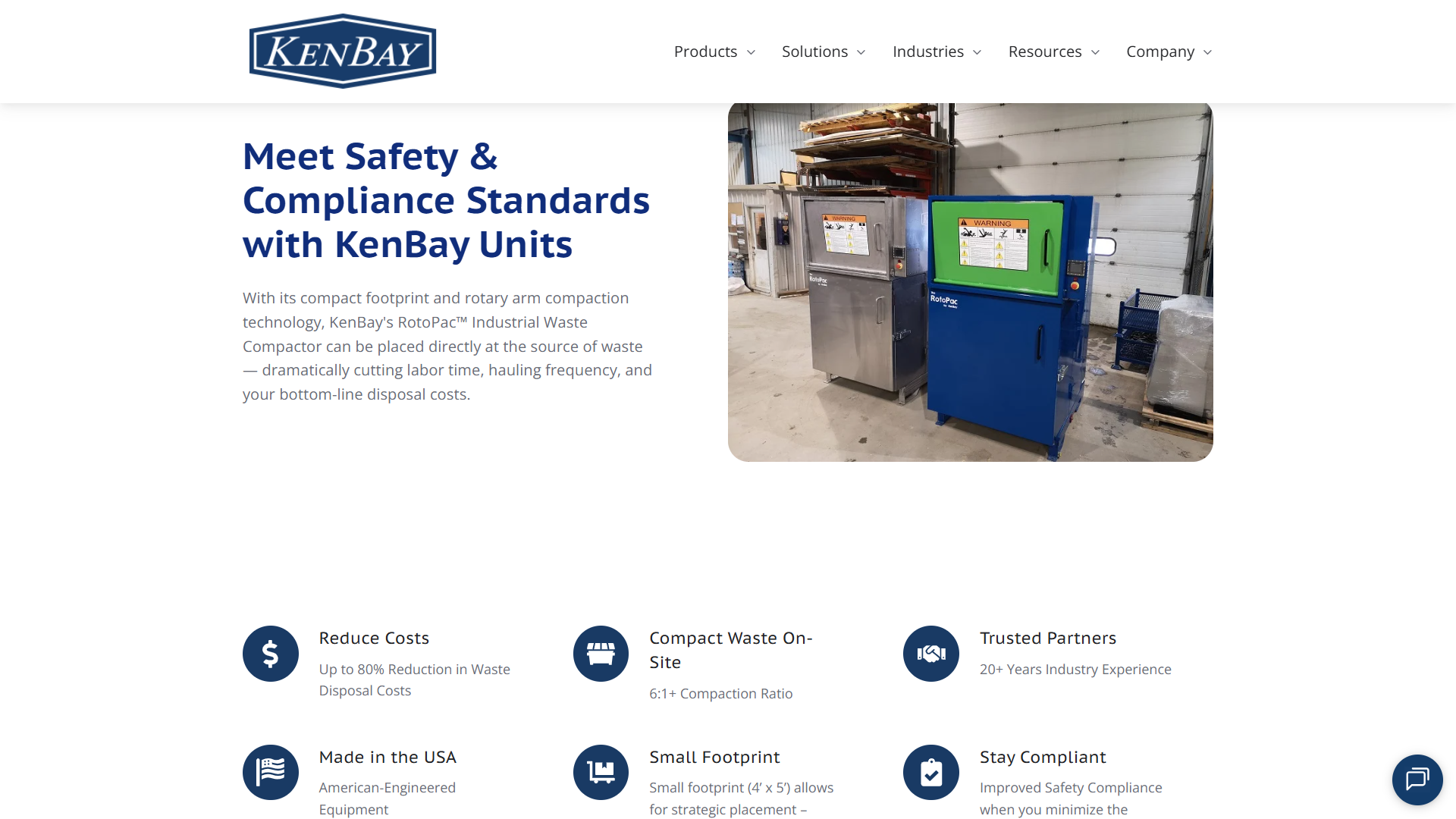
Task: Click the cart Small Footprint icon
Action: [601, 772]
